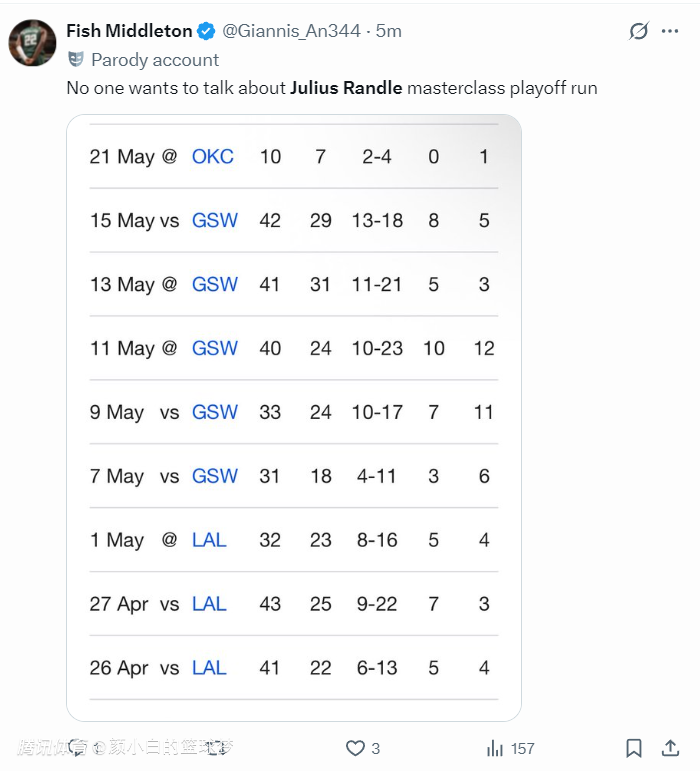Click GSW link in the 15 May row
700x771 pixels.
215,221
